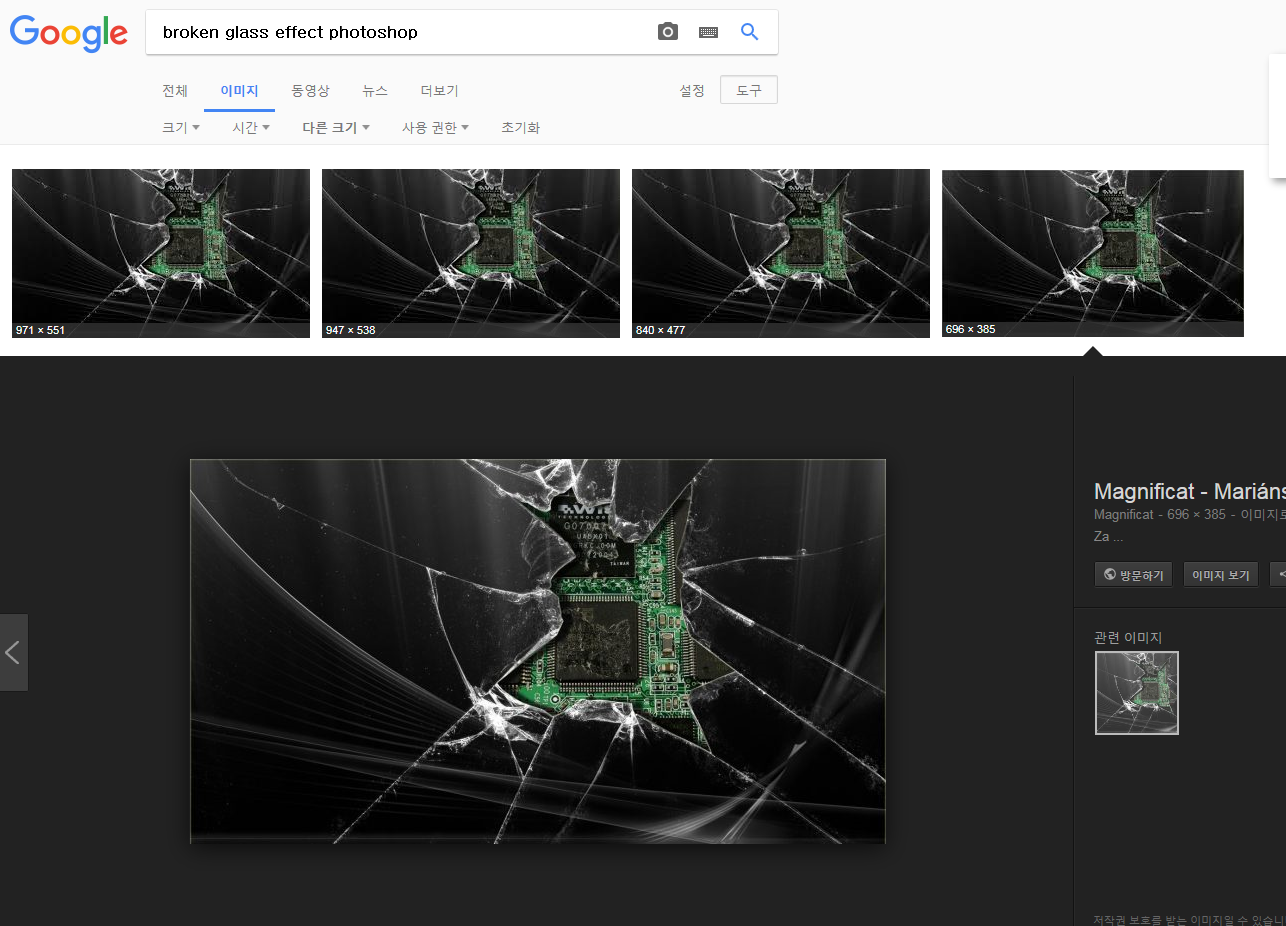Select the 840 × 477 thumbnail
The height and width of the screenshot is (926, 1286).
[x=781, y=253]
